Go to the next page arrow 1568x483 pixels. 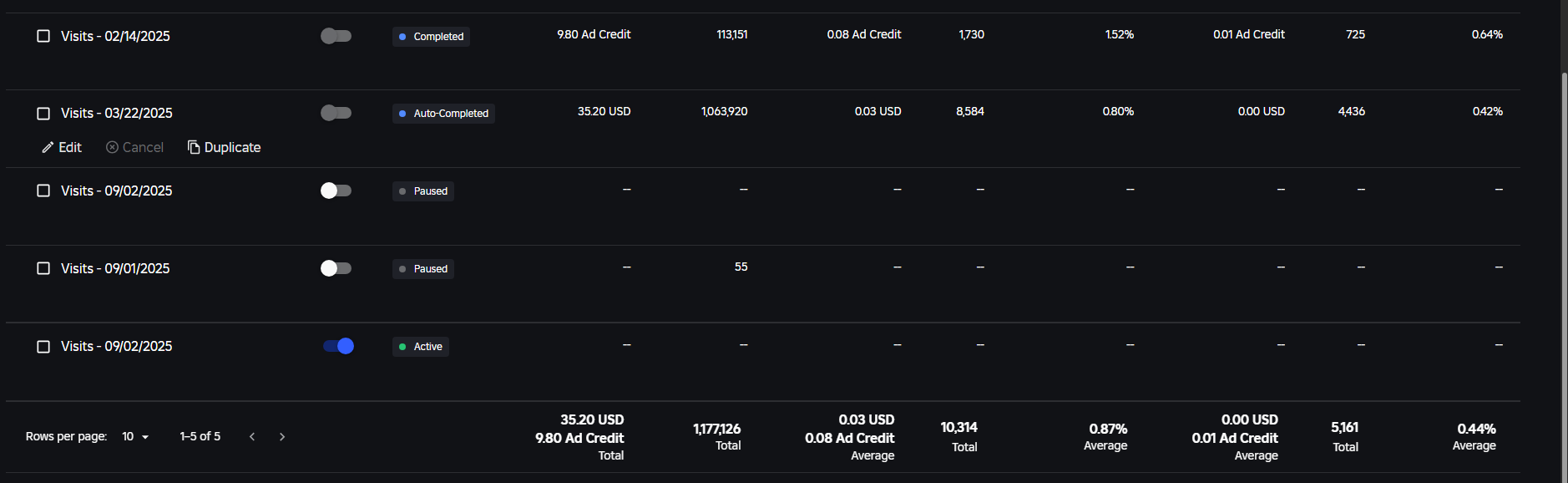(282, 436)
